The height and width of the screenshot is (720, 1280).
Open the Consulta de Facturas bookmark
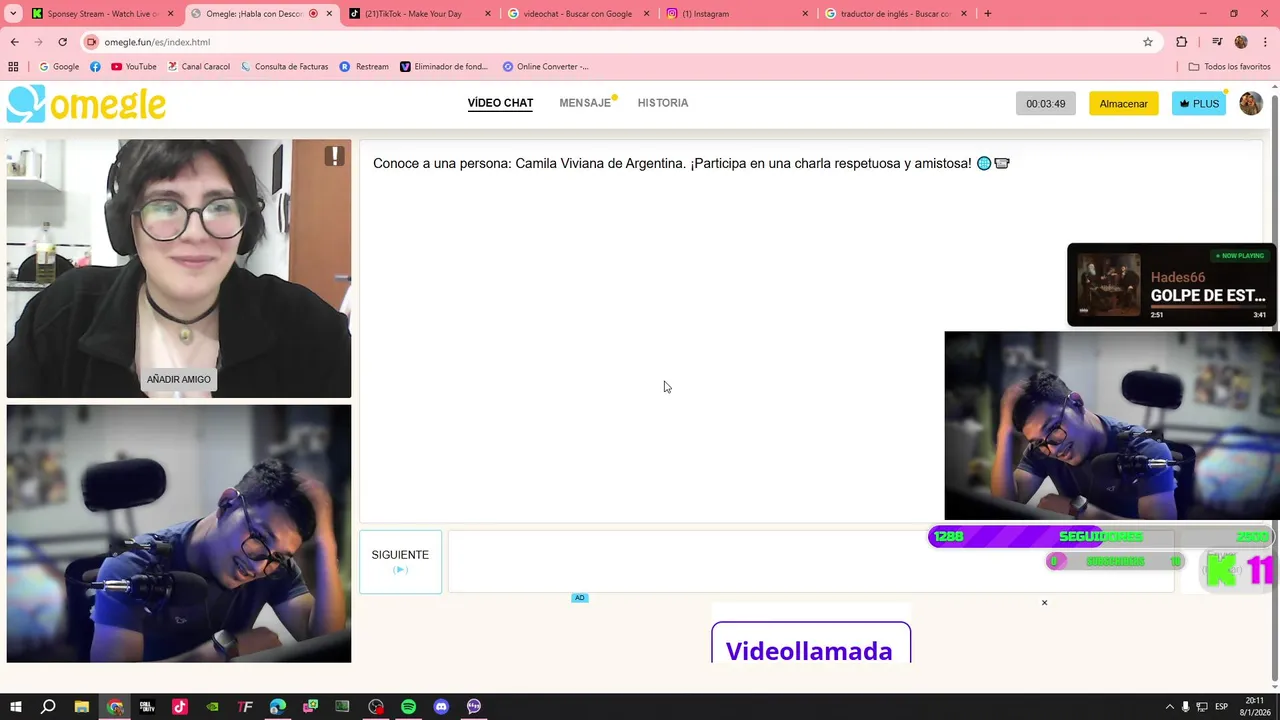(x=284, y=66)
